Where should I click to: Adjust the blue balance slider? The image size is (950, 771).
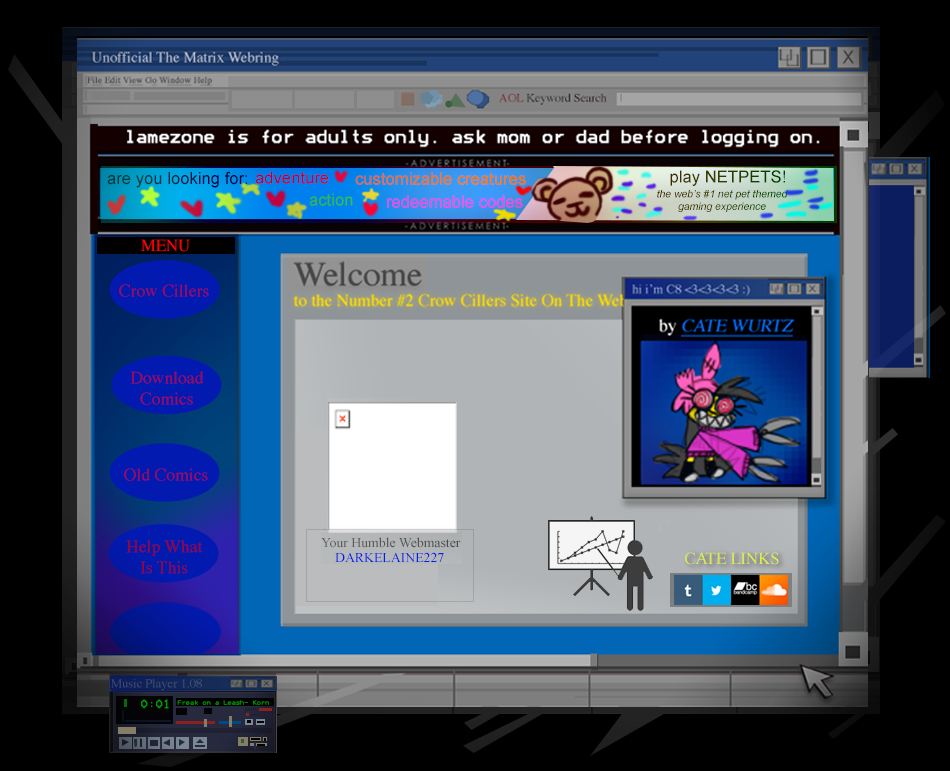click(x=230, y=722)
